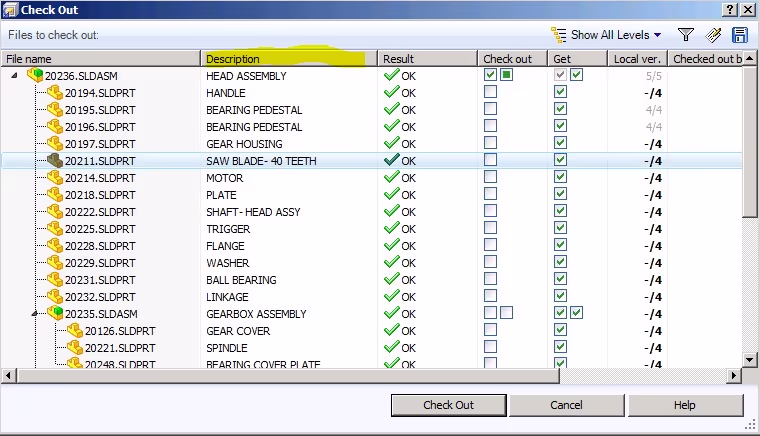Click the 20195.SLDPRT part icon
Screen dimensions: 760x436
pyautogui.click(x=55, y=109)
